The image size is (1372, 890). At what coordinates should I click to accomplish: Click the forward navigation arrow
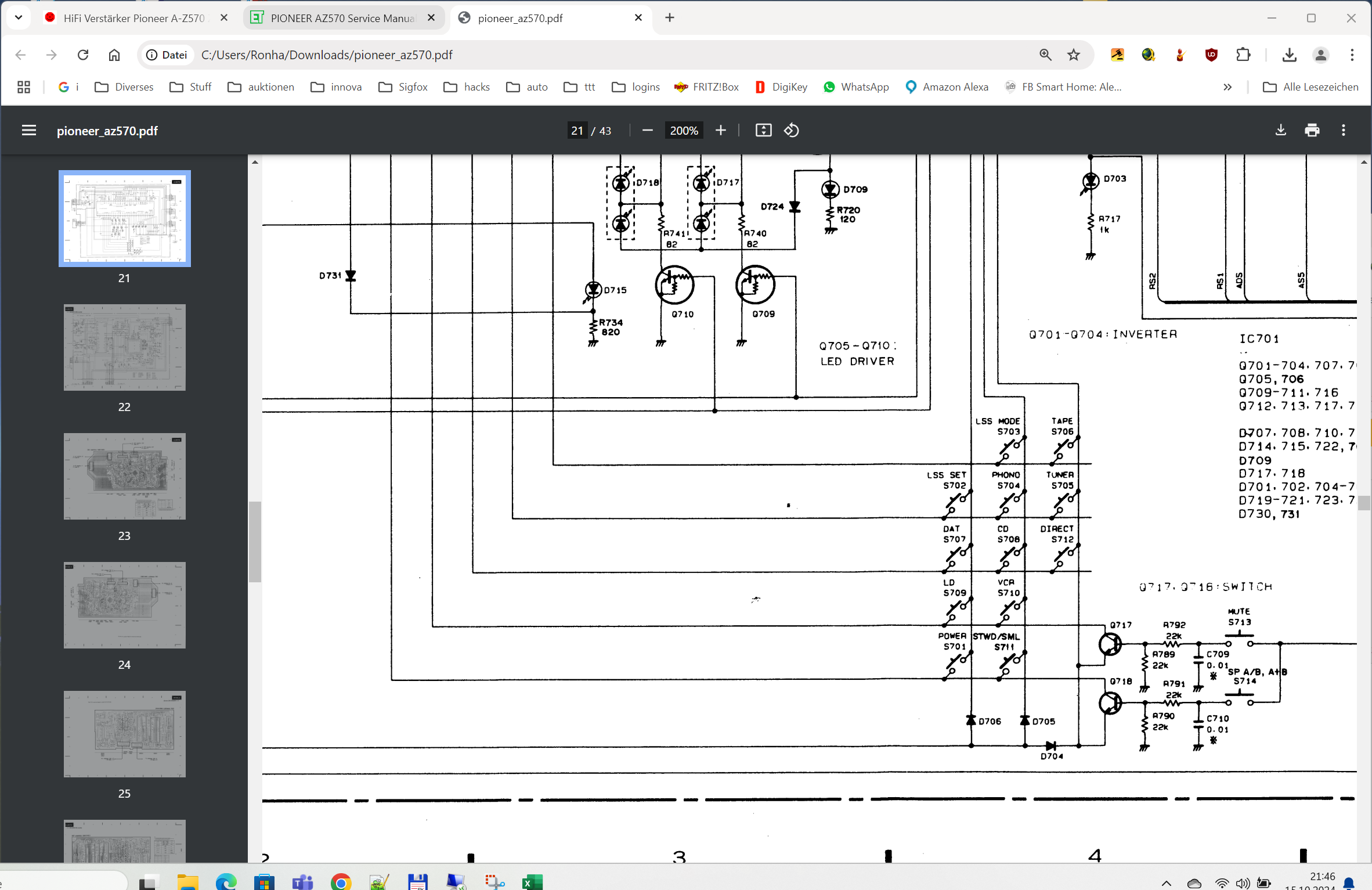[52, 55]
